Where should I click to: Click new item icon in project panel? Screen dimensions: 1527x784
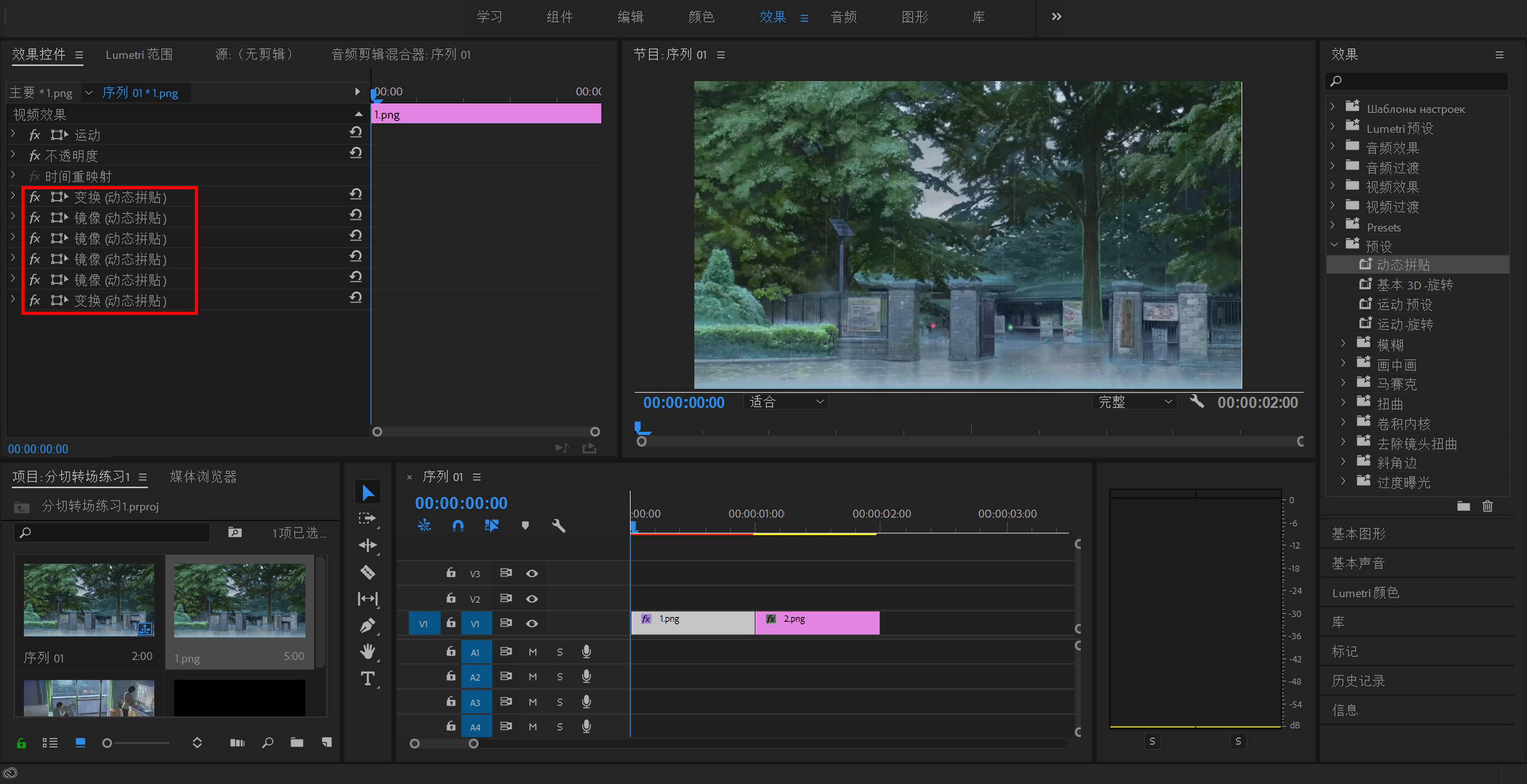tap(326, 742)
